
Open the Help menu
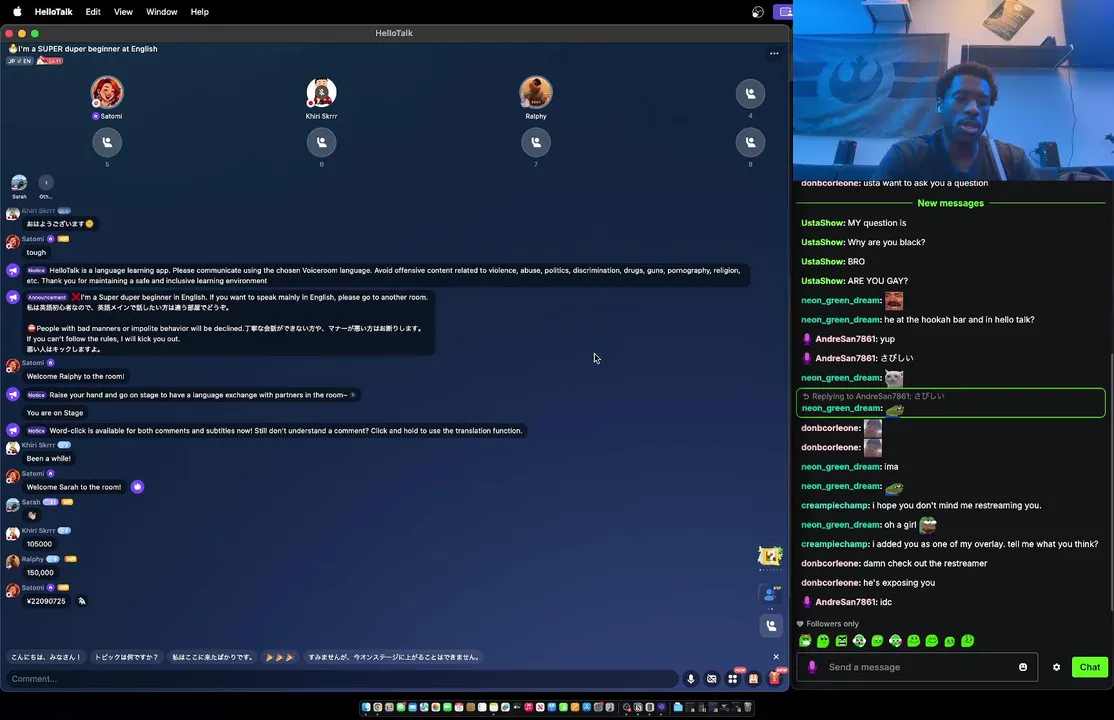[200, 11]
